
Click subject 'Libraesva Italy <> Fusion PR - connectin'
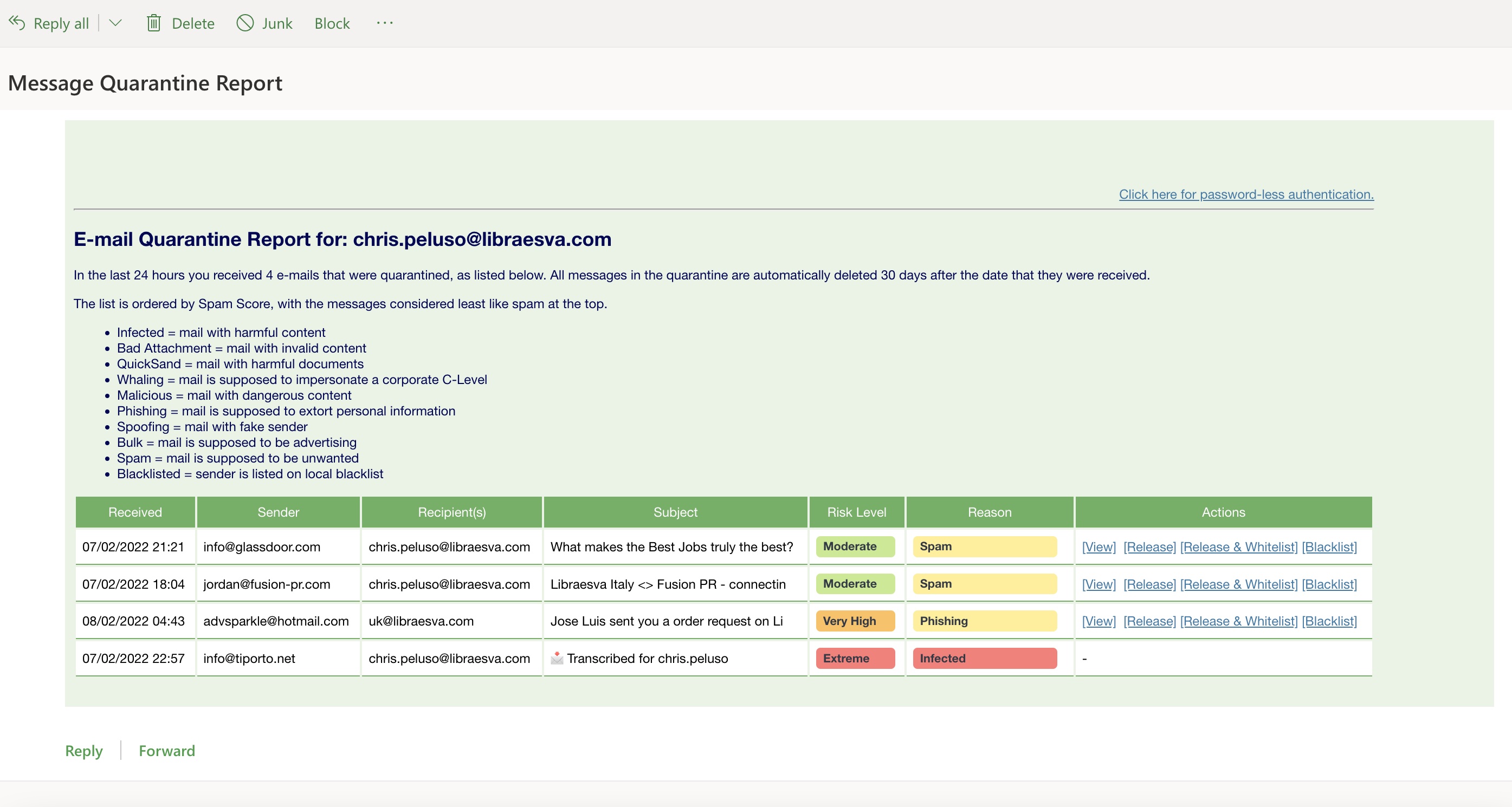click(x=668, y=584)
